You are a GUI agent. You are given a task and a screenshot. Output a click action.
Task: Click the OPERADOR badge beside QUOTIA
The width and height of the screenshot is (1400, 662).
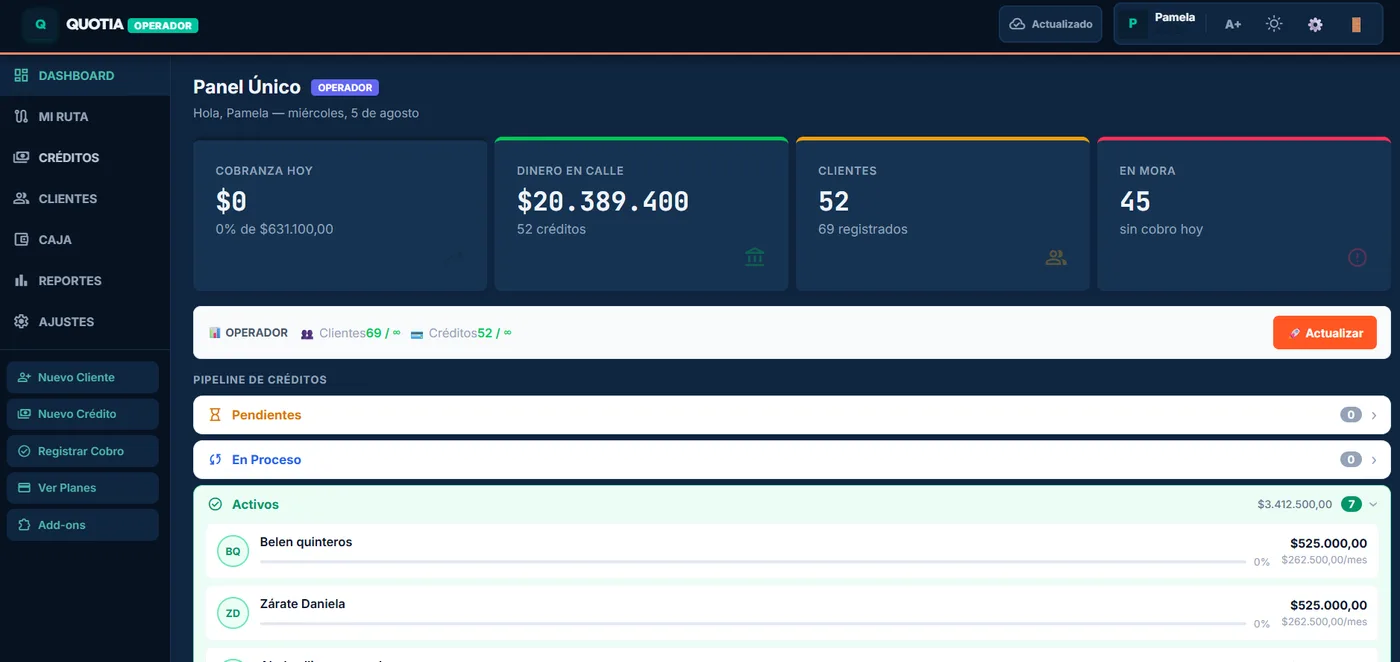click(x=163, y=25)
